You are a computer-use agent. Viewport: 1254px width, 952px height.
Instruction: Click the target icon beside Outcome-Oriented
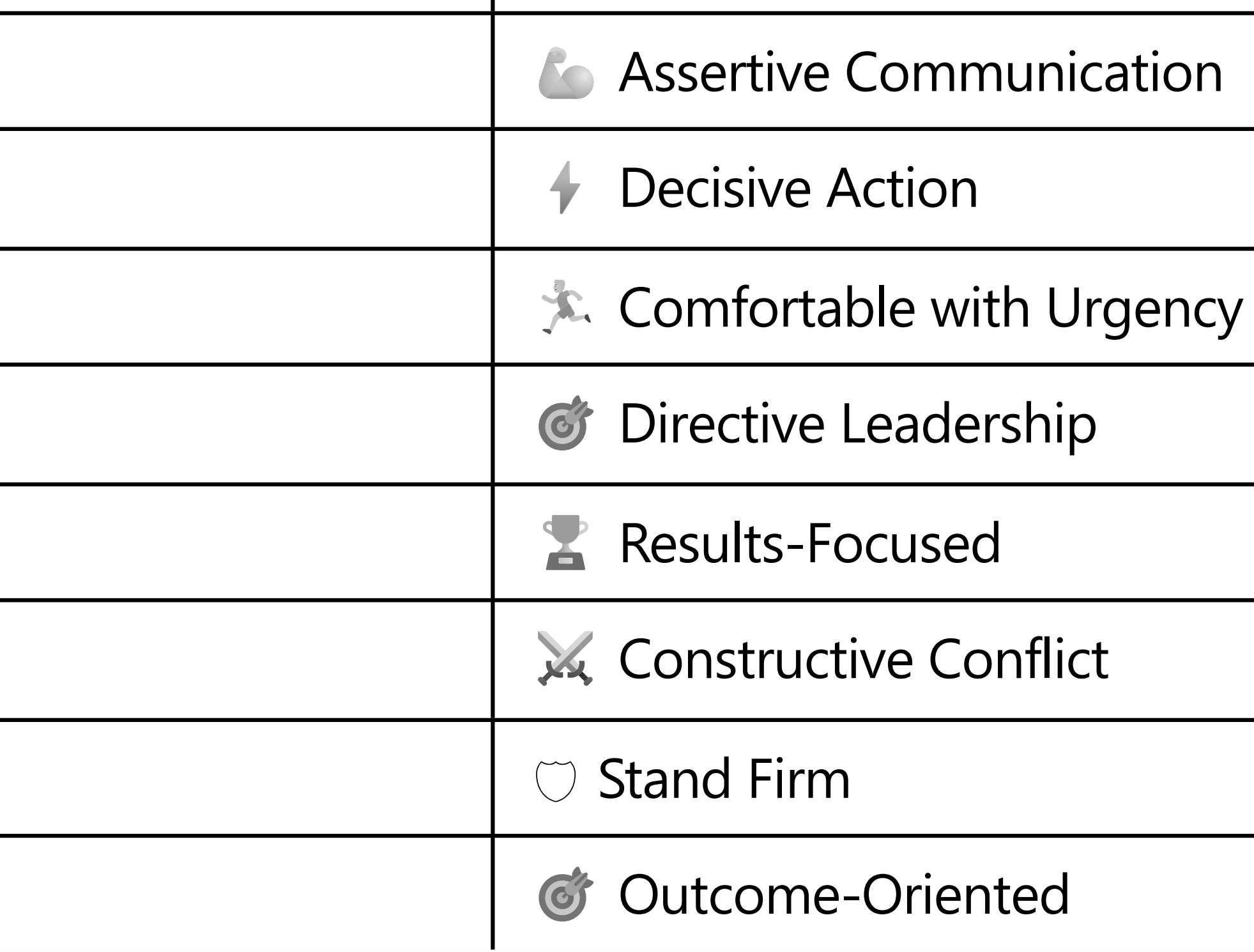565,894
